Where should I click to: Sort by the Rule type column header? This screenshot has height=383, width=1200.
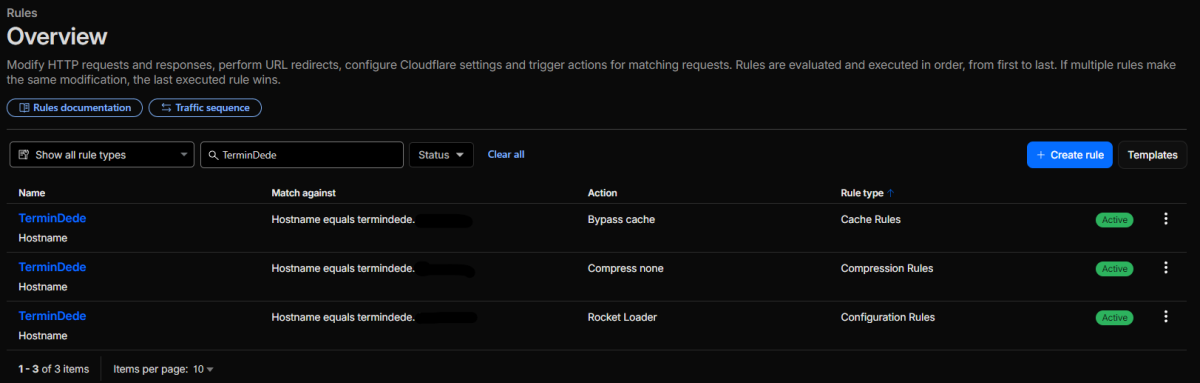(x=862, y=192)
